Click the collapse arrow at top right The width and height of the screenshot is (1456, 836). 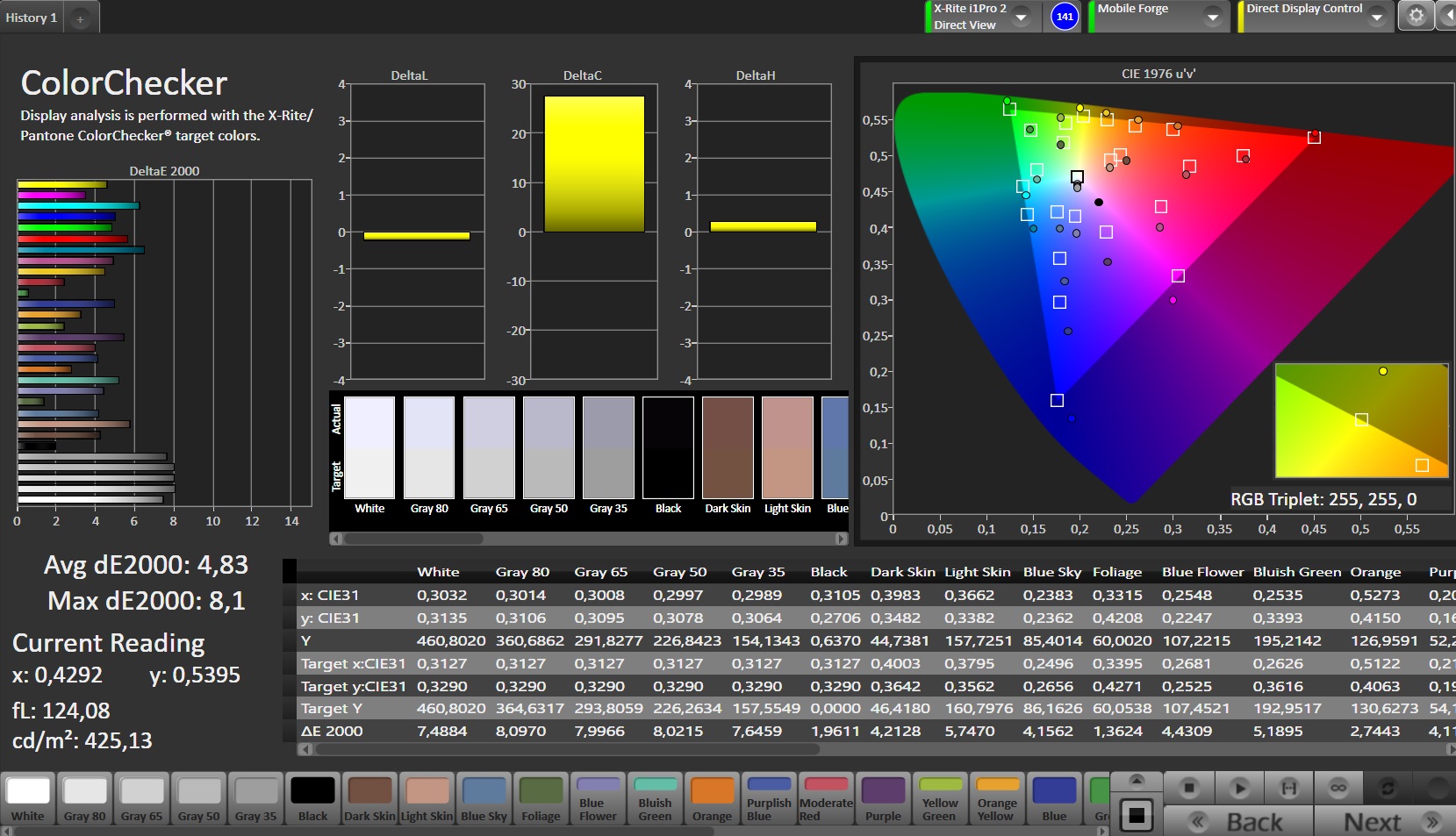[x=1446, y=16]
